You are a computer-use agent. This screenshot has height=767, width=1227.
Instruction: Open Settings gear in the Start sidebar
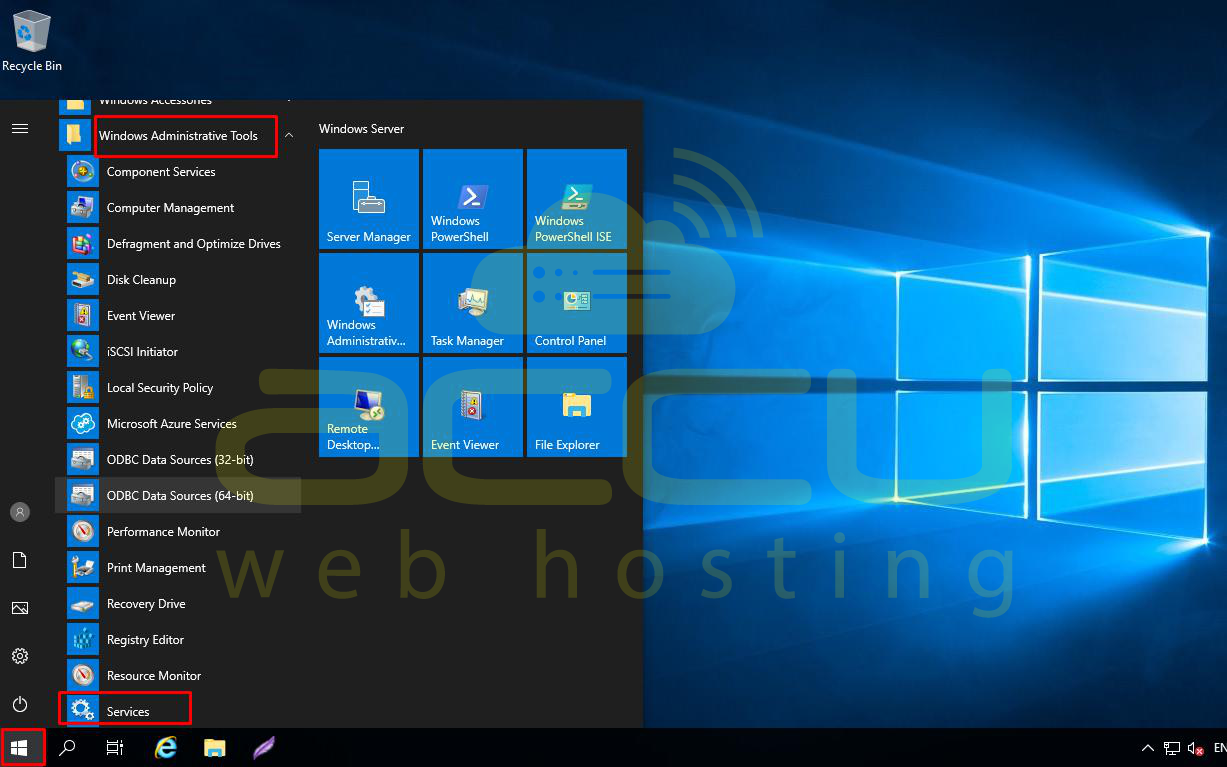click(x=20, y=656)
